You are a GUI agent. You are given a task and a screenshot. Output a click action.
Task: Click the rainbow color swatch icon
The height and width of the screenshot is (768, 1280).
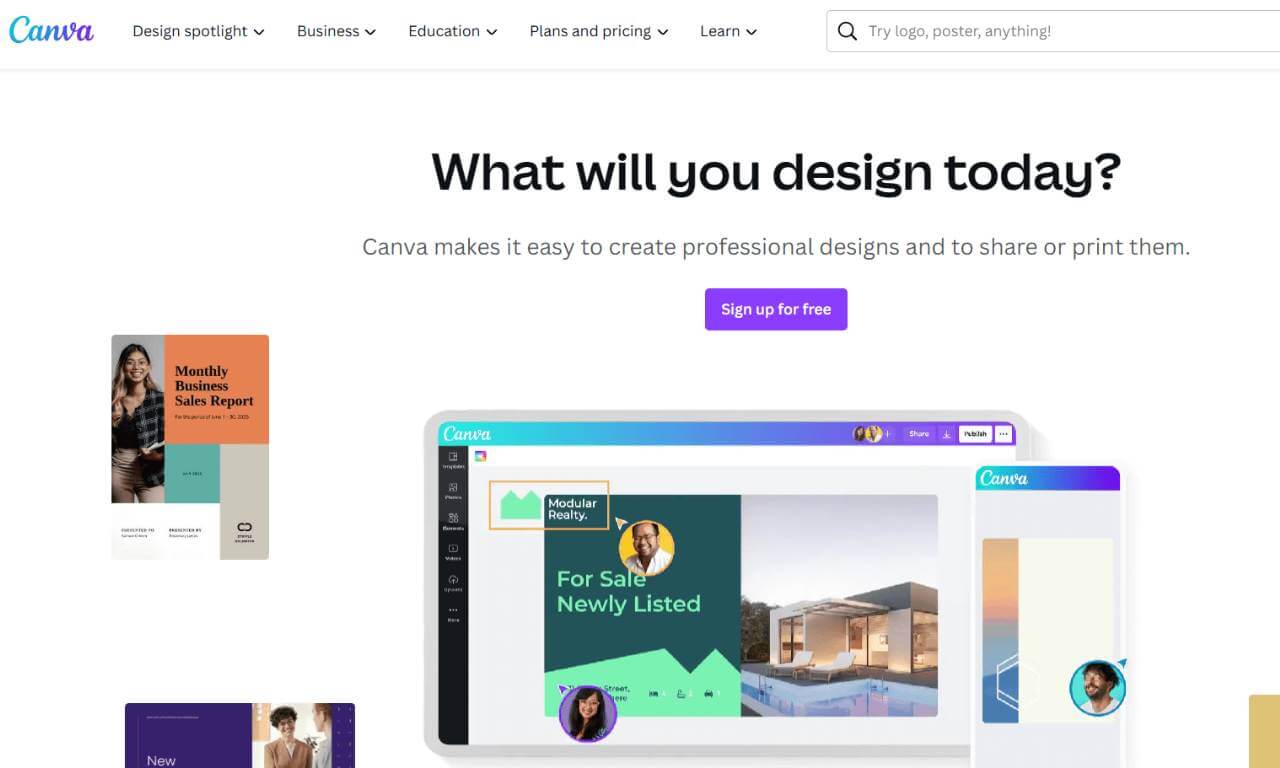(x=480, y=456)
